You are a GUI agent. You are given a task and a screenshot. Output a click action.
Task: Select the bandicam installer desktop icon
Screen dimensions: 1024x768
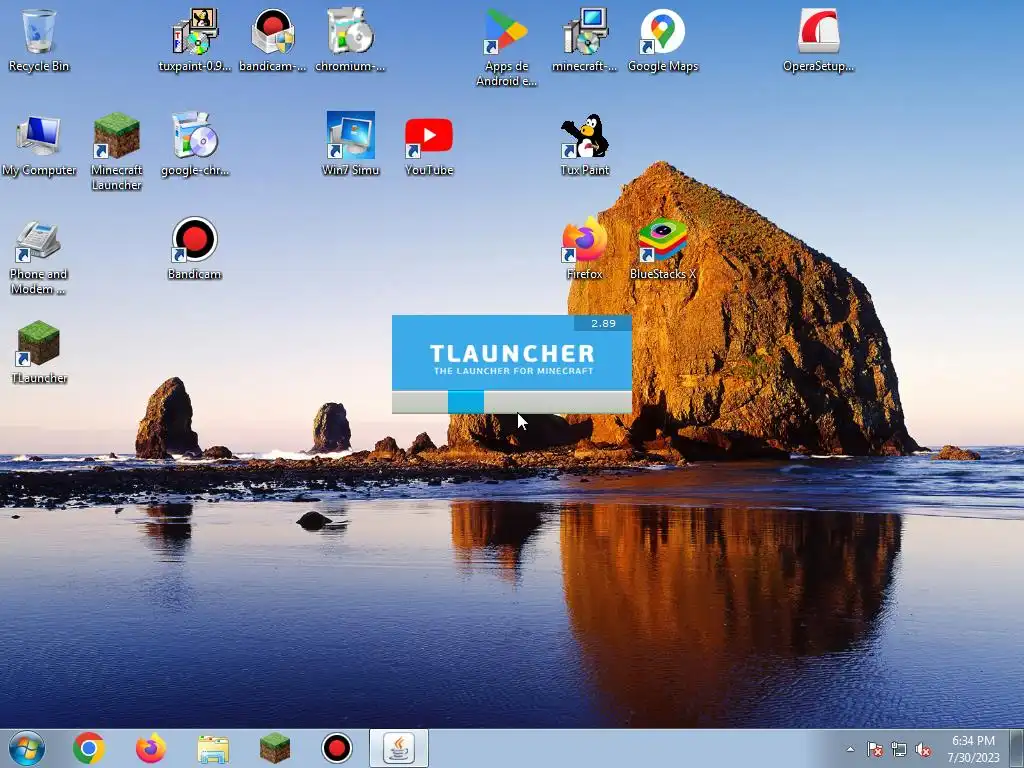tap(272, 40)
